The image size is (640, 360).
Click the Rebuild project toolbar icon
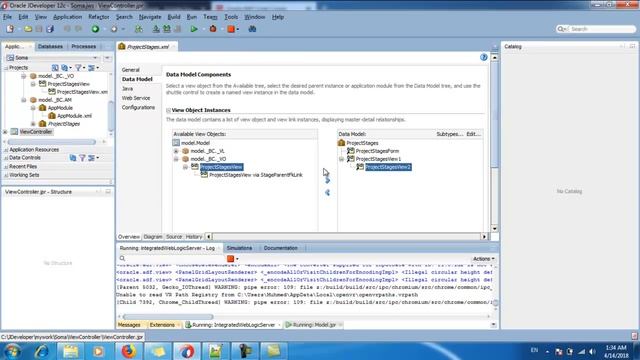point(167,29)
